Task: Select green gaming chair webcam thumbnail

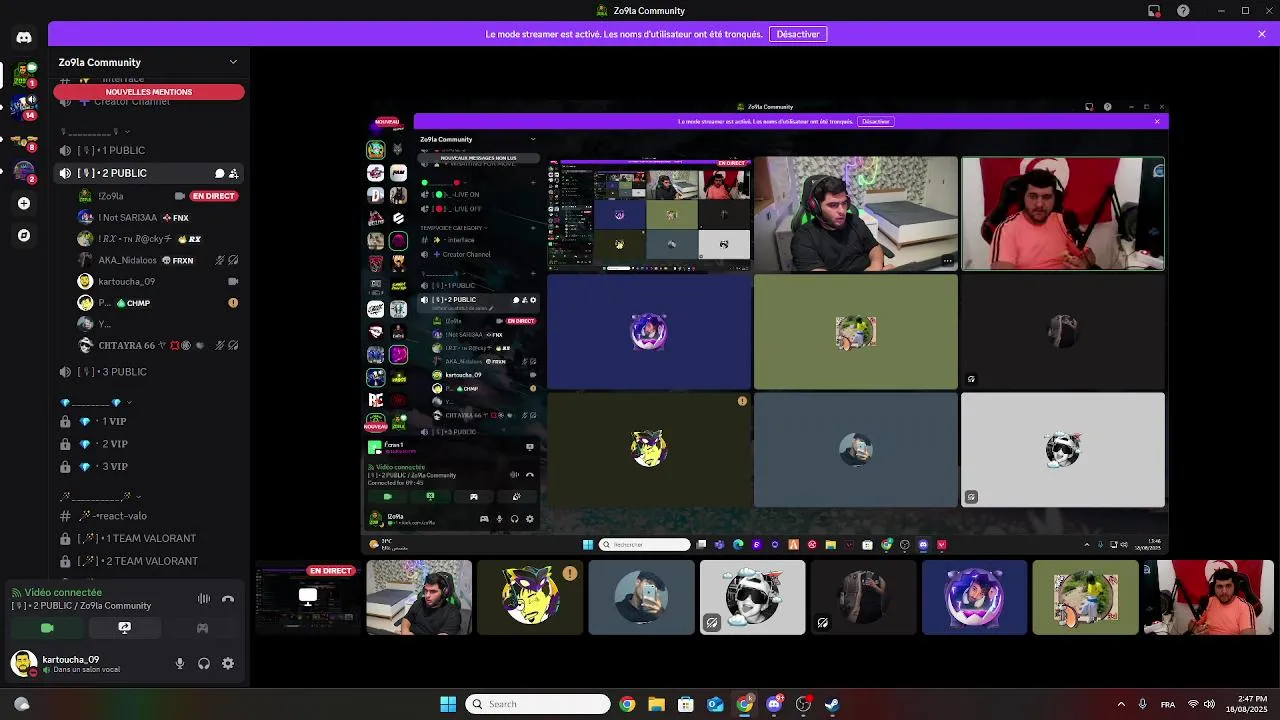Action: click(419, 598)
